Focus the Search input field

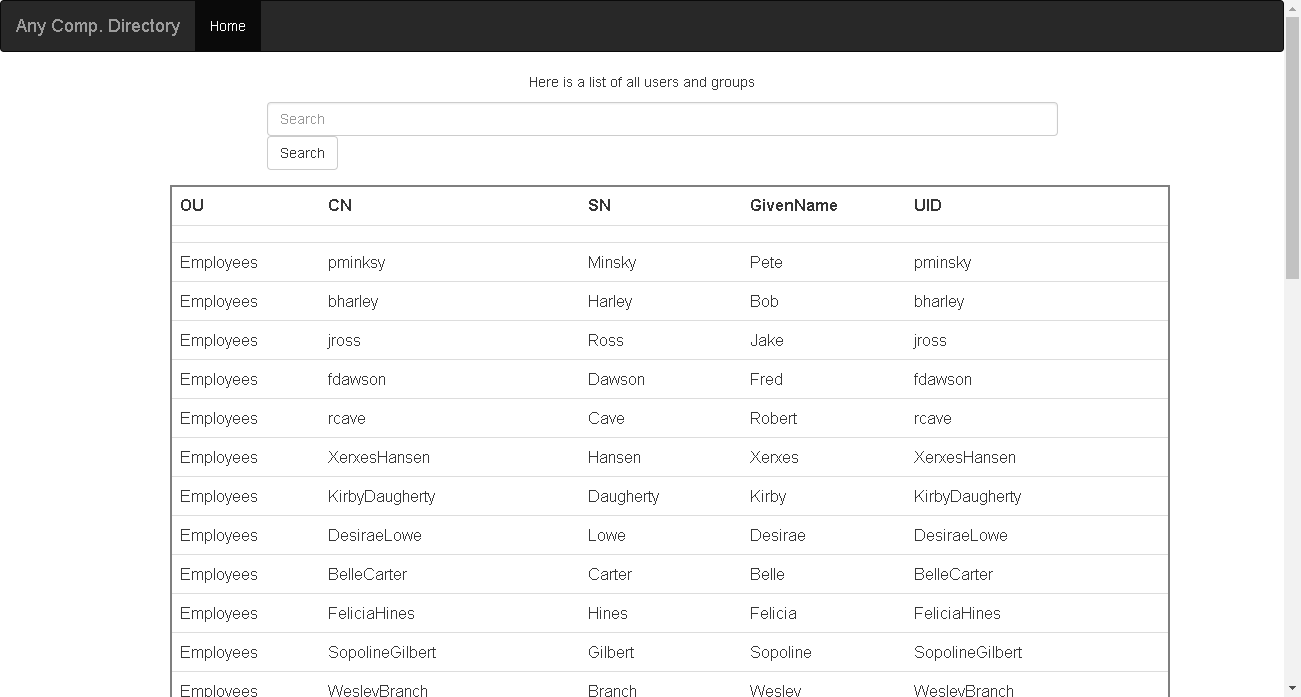[x=662, y=119]
